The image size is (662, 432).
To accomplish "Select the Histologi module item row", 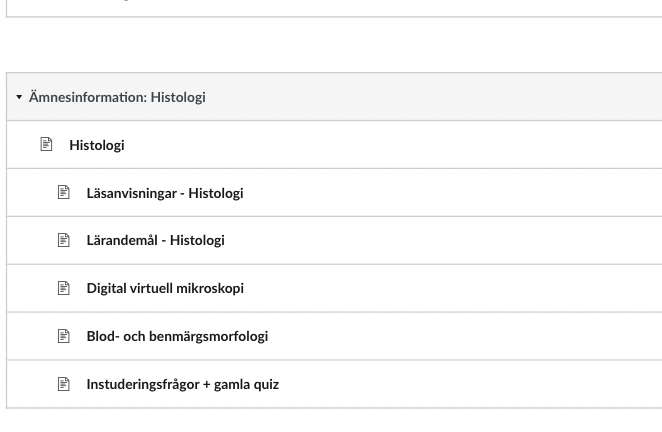I will pyautogui.click(x=400, y=145).
